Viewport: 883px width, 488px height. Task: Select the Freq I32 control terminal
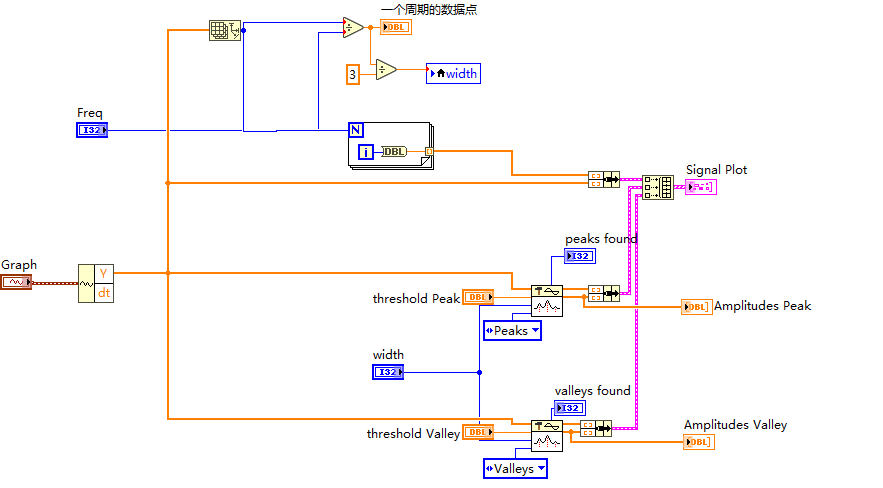(x=92, y=130)
